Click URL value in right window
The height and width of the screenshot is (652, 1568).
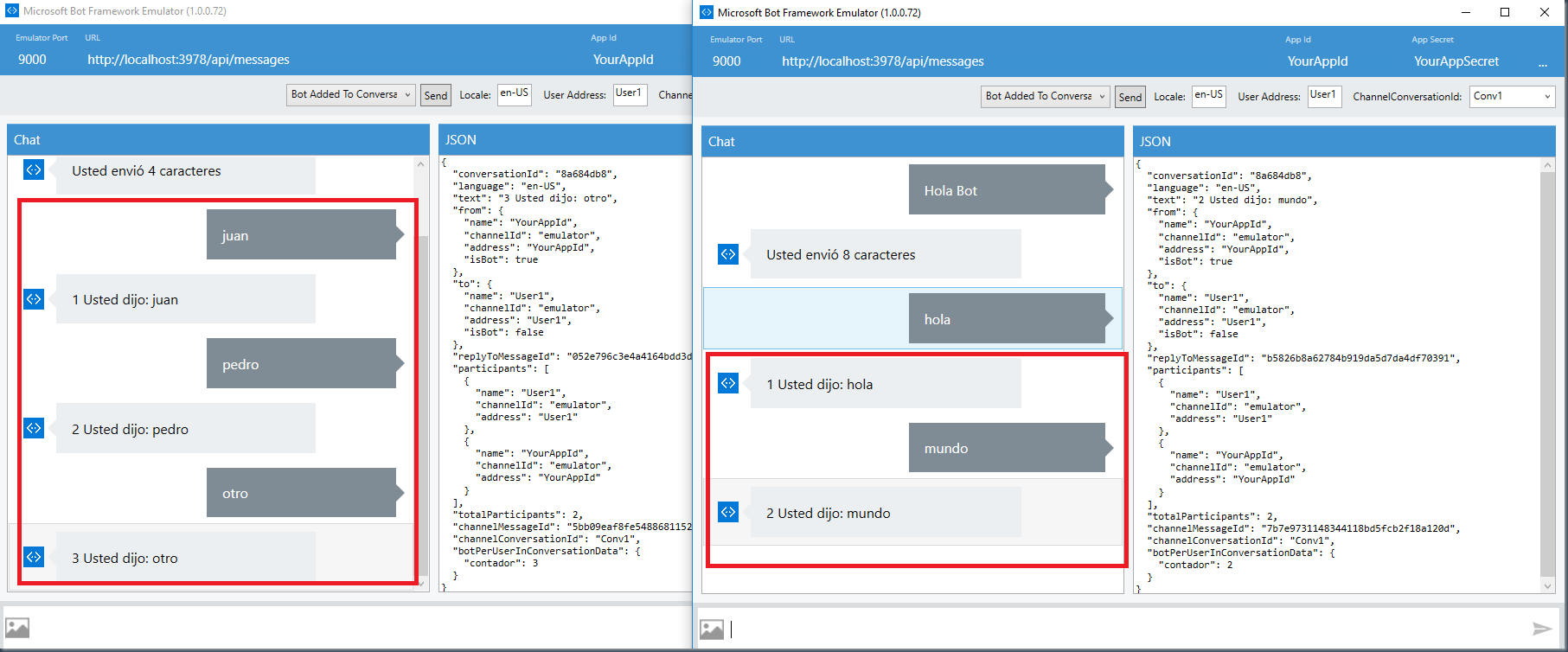(883, 61)
